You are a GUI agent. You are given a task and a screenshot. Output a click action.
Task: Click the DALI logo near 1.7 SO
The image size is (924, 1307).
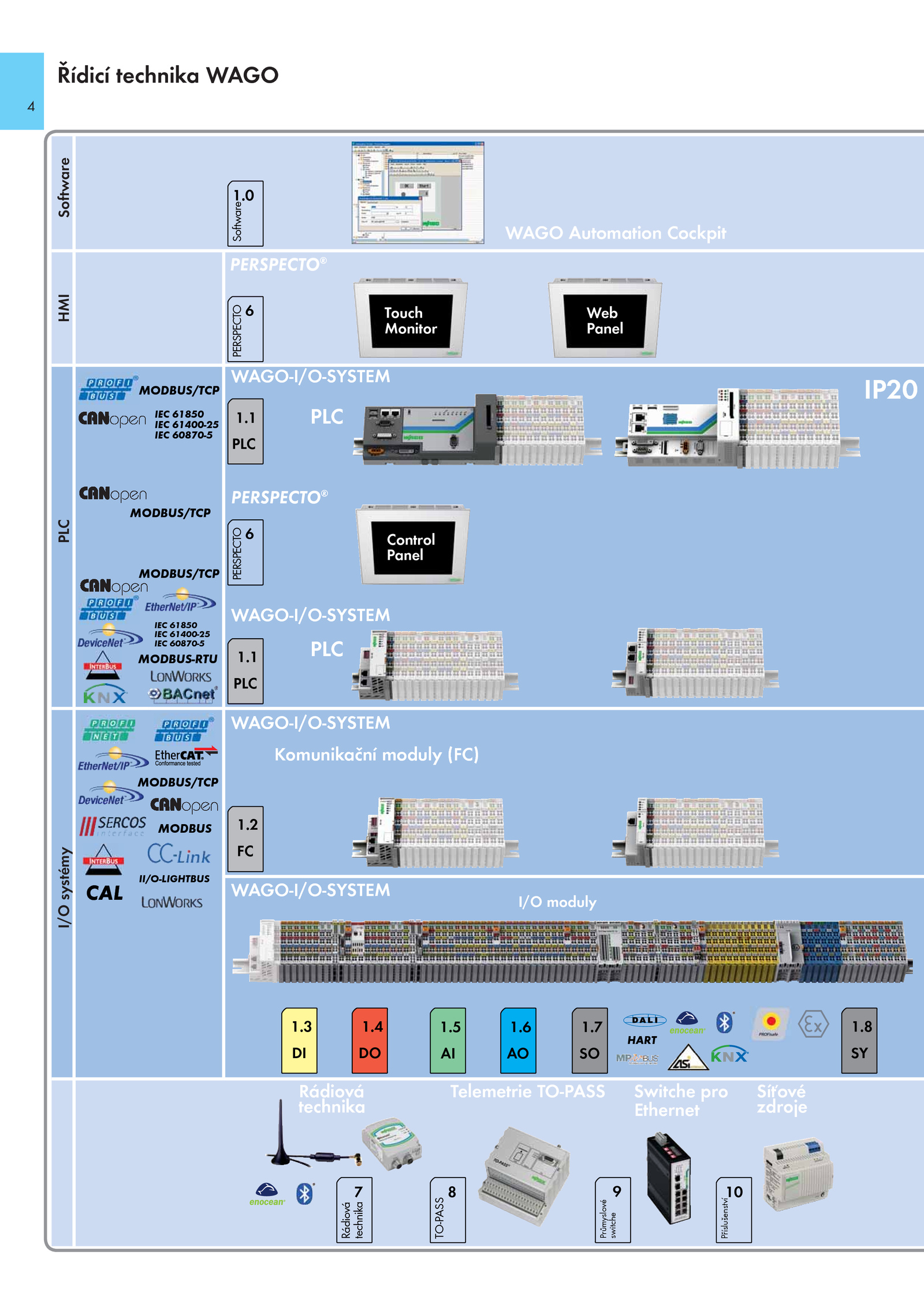tap(644, 1020)
